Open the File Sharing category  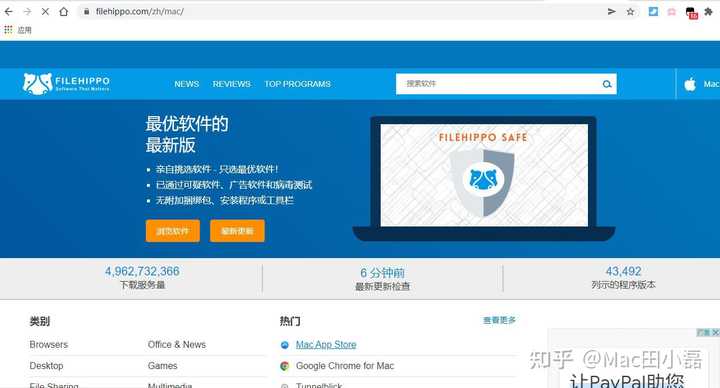(x=54, y=385)
